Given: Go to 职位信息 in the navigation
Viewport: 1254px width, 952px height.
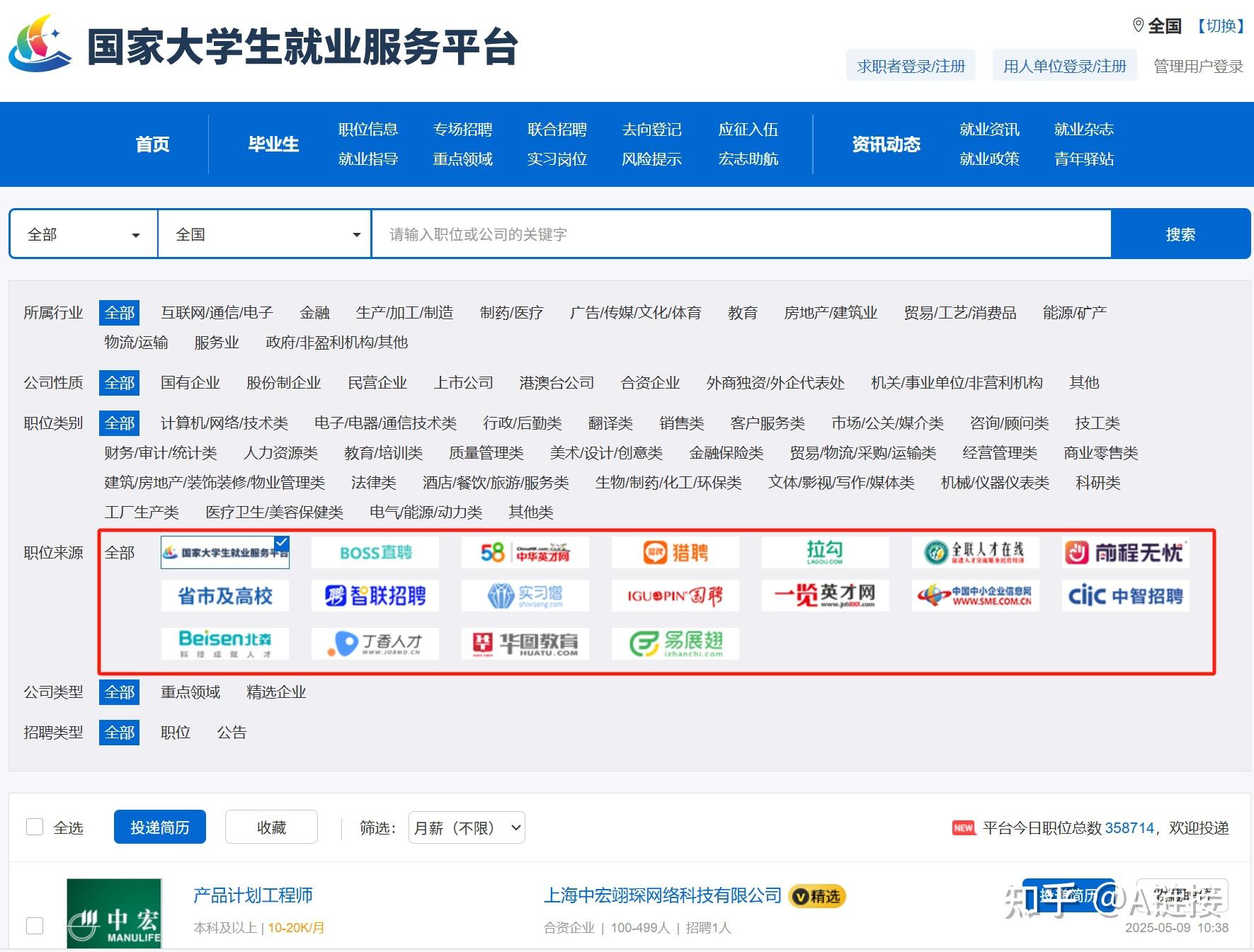Looking at the screenshot, I should pyautogui.click(x=368, y=130).
